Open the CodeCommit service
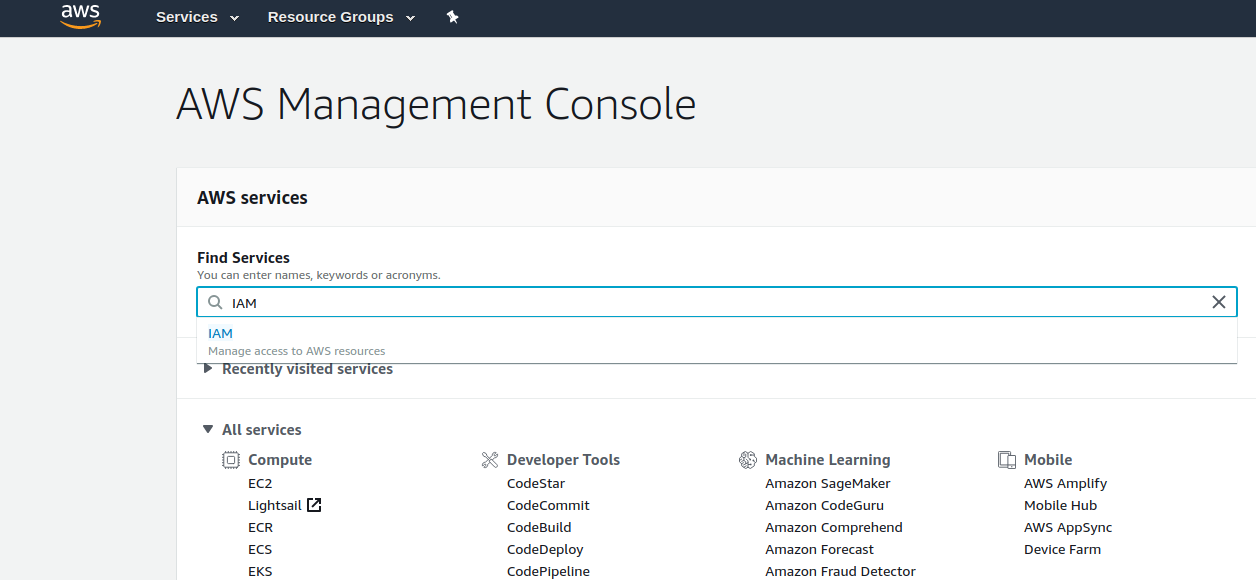Screen dimensions: 1256x580 548,505
